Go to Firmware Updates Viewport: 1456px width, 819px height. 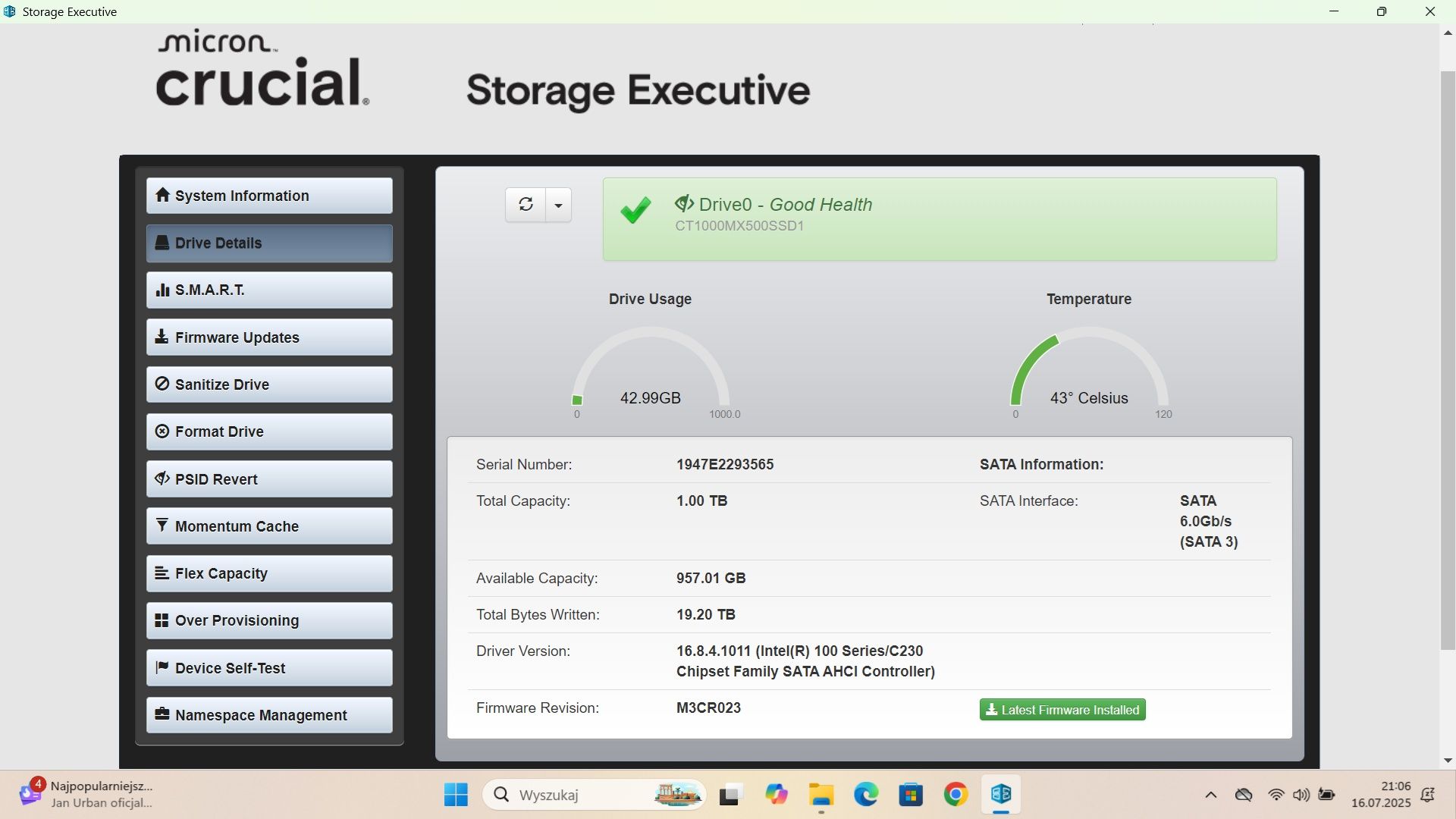pos(269,337)
